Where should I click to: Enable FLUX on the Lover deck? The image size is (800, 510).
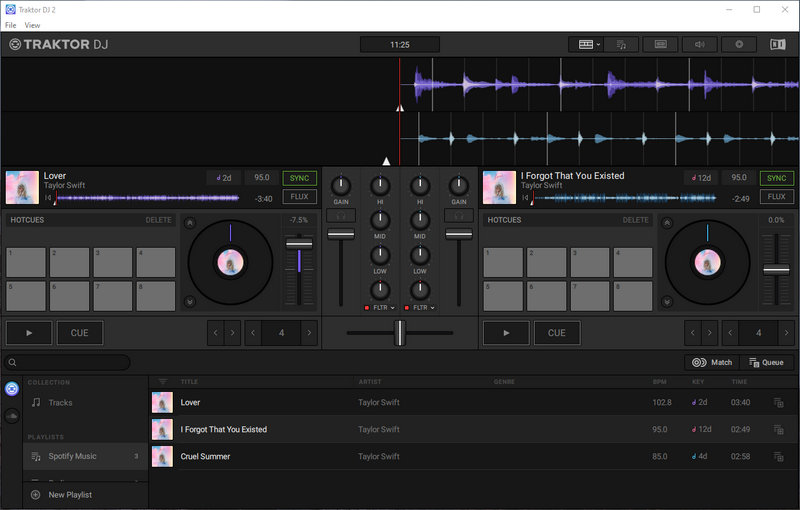point(299,196)
